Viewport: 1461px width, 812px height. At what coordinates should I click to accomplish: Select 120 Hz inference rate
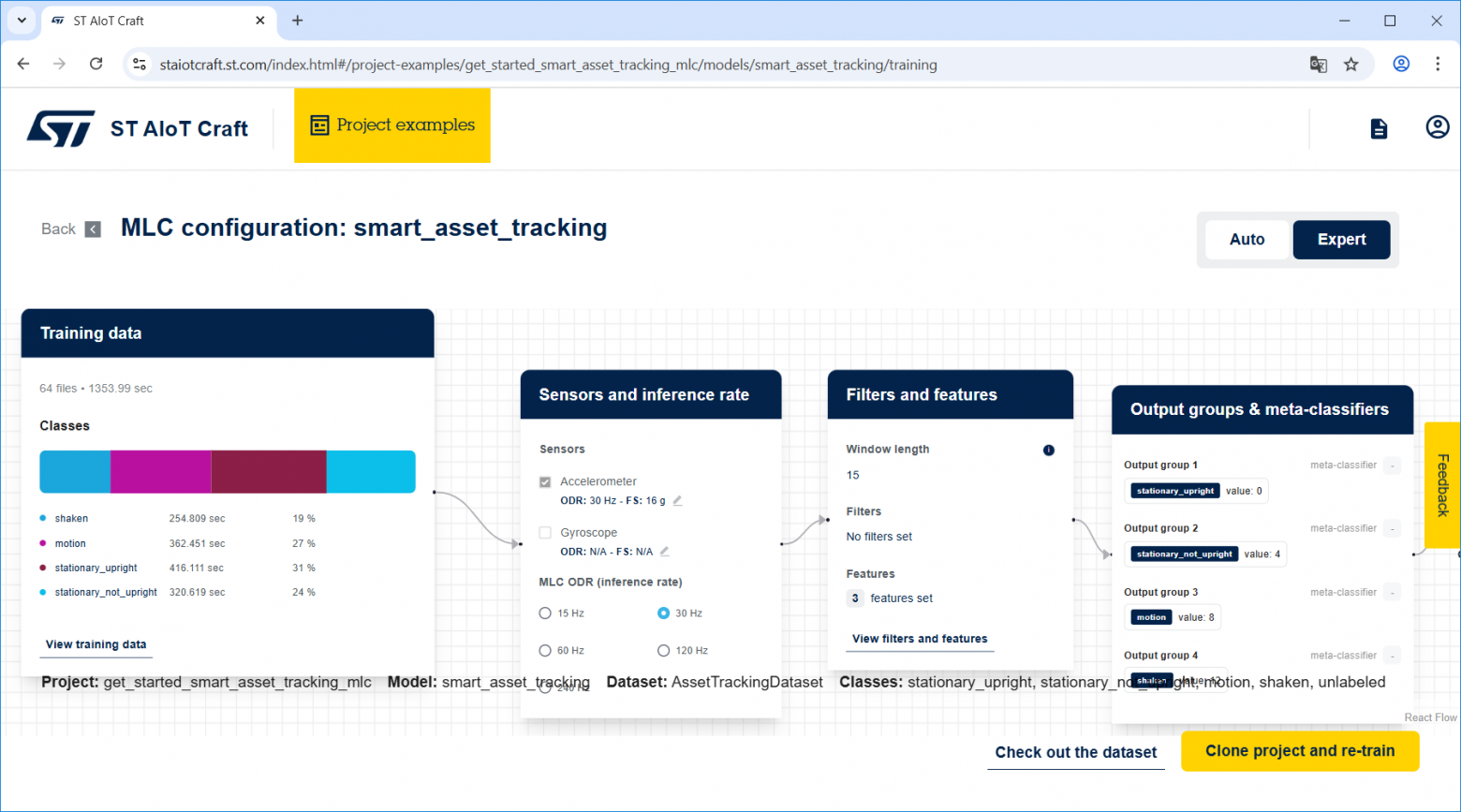(663, 651)
